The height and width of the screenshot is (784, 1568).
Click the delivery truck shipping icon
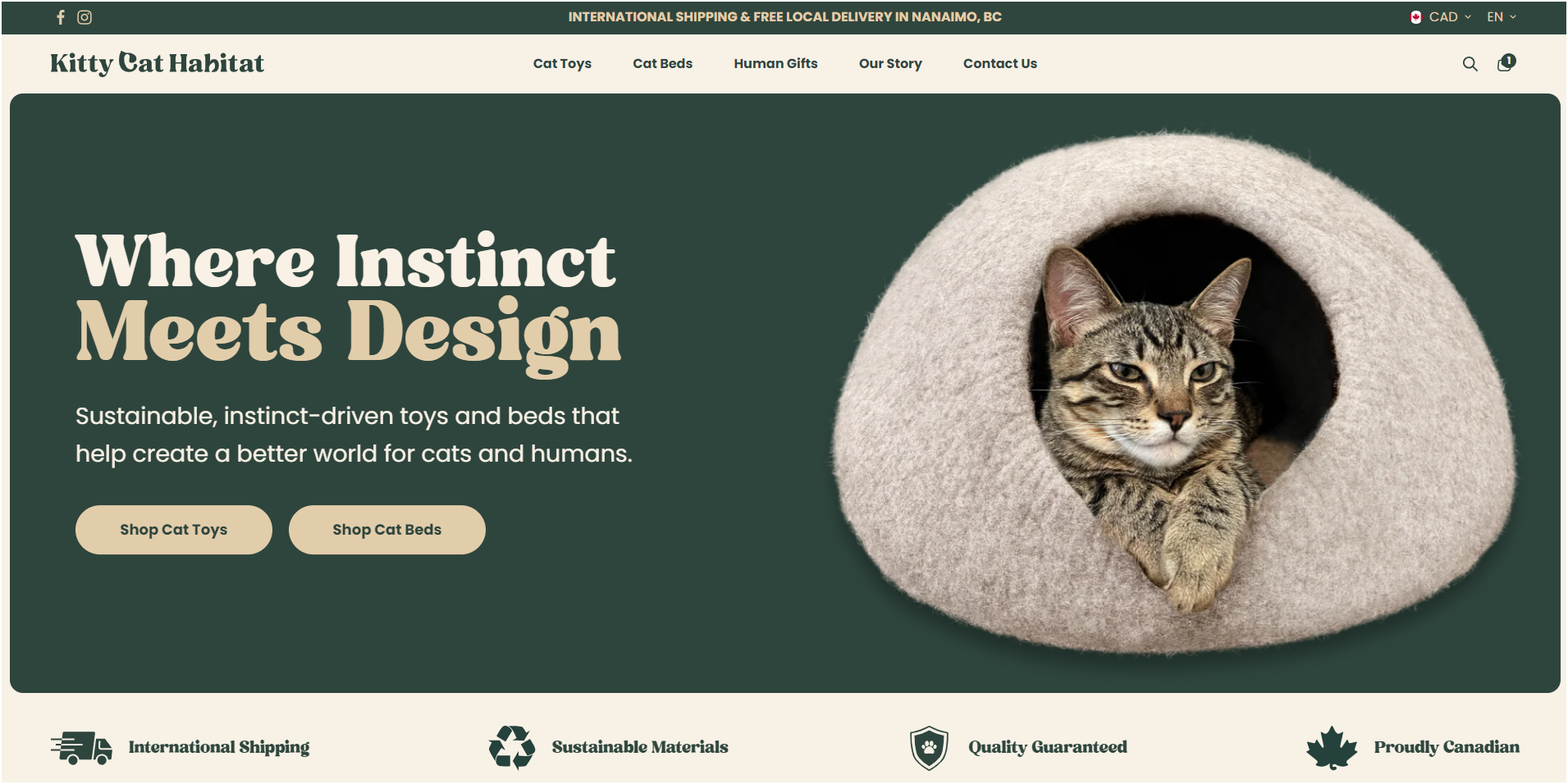[81, 748]
